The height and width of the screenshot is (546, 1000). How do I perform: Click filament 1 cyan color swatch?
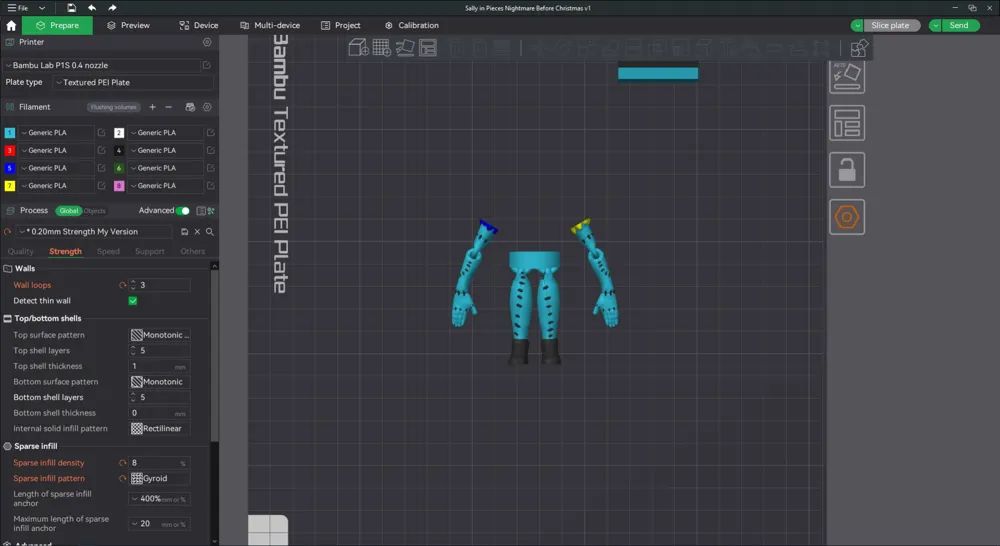point(10,133)
